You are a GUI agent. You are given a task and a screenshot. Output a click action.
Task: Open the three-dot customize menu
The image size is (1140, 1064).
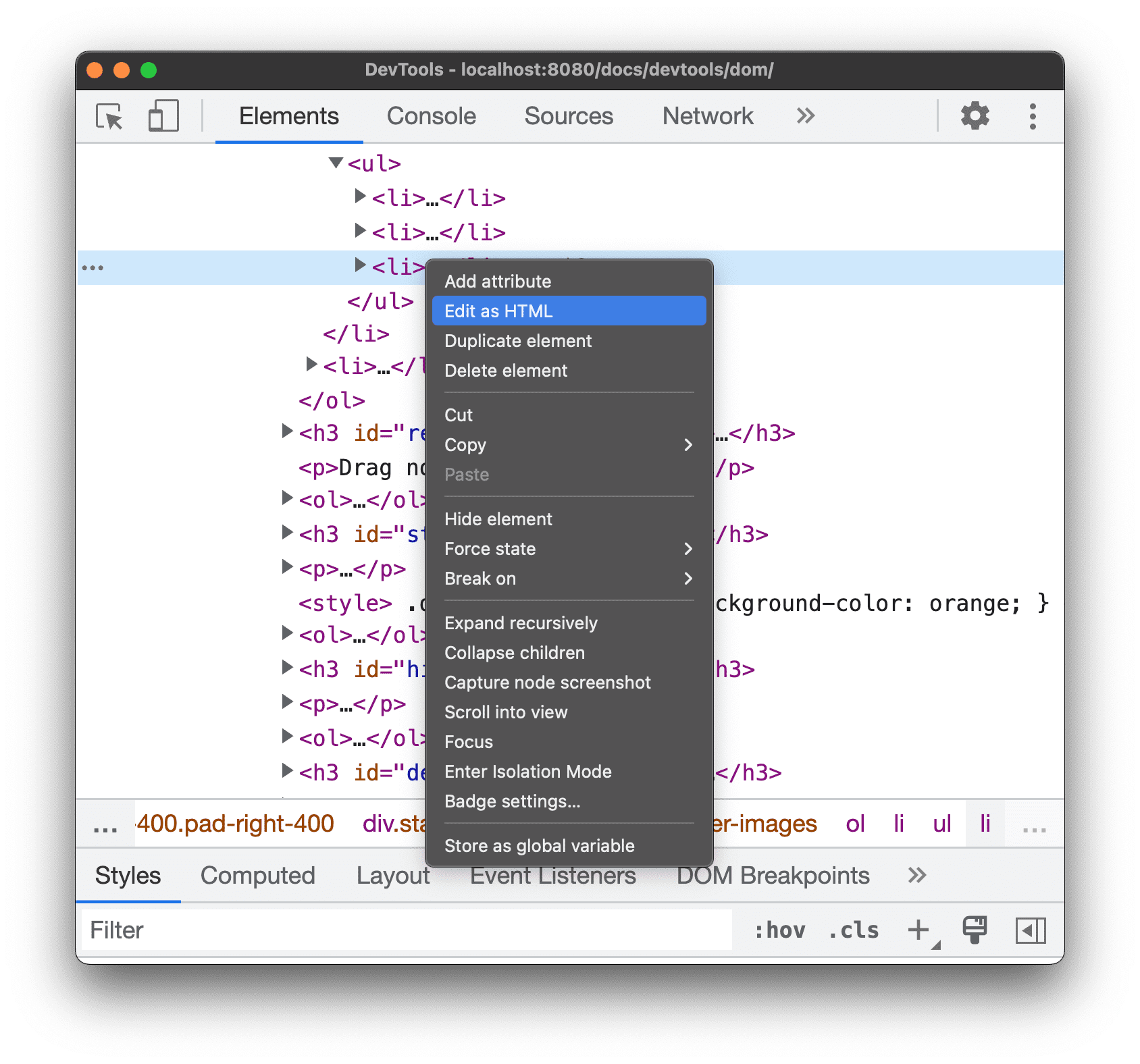(1032, 116)
